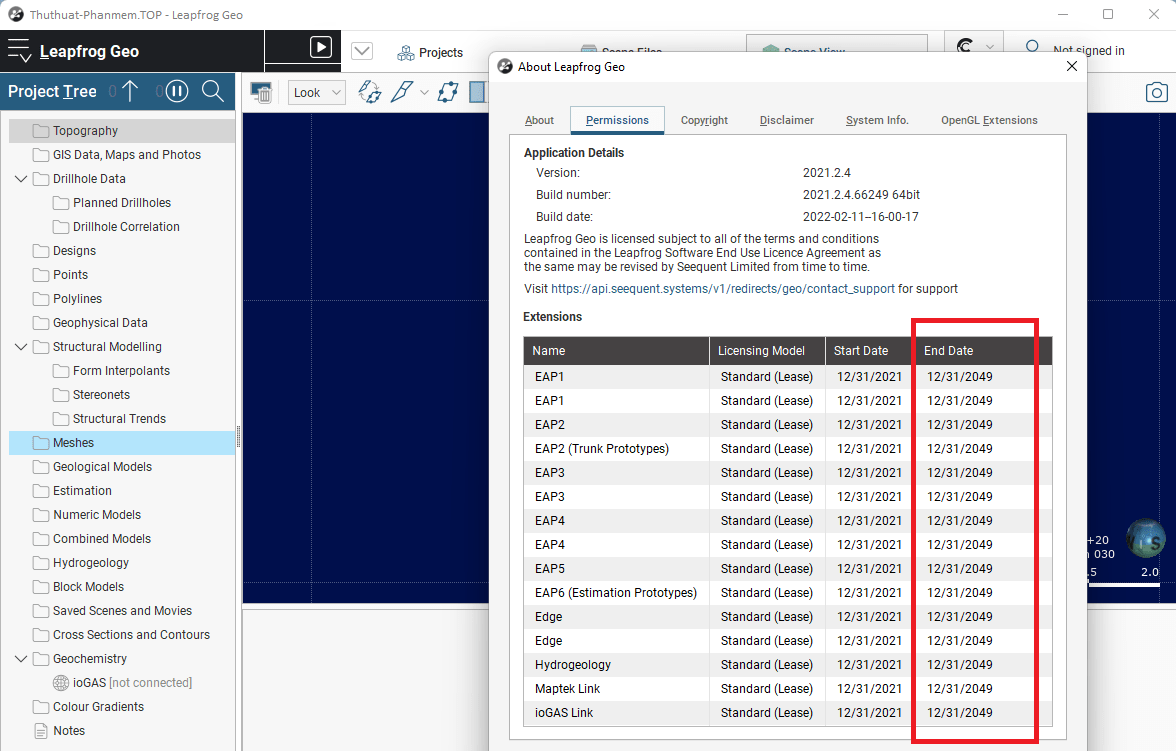Switch to the System Info. tab
The width and height of the screenshot is (1176, 751).
tap(877, 120)
